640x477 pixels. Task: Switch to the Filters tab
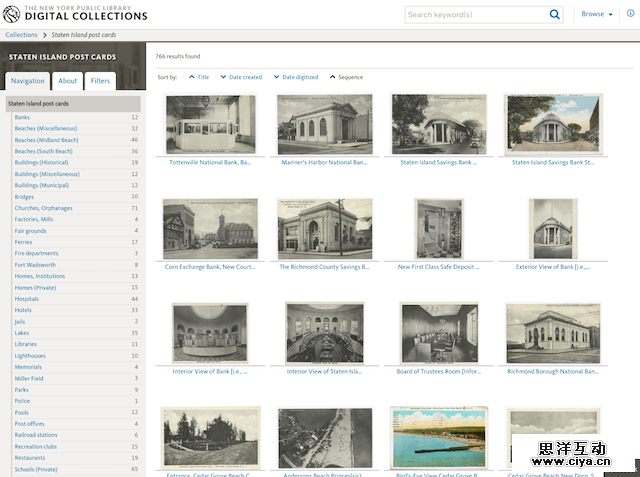[x=100, y=81]
